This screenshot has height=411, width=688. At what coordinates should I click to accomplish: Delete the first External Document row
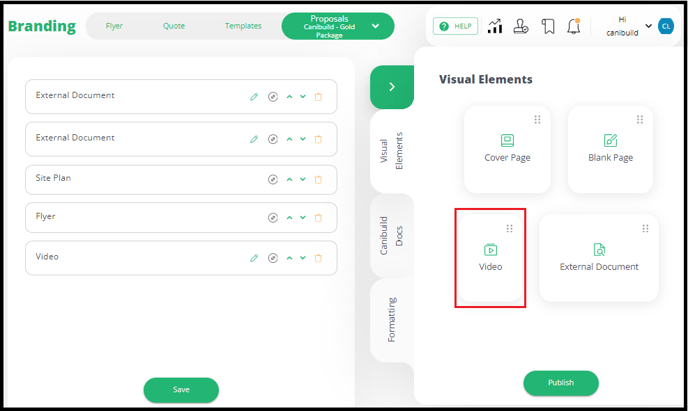tap(319, 97)
